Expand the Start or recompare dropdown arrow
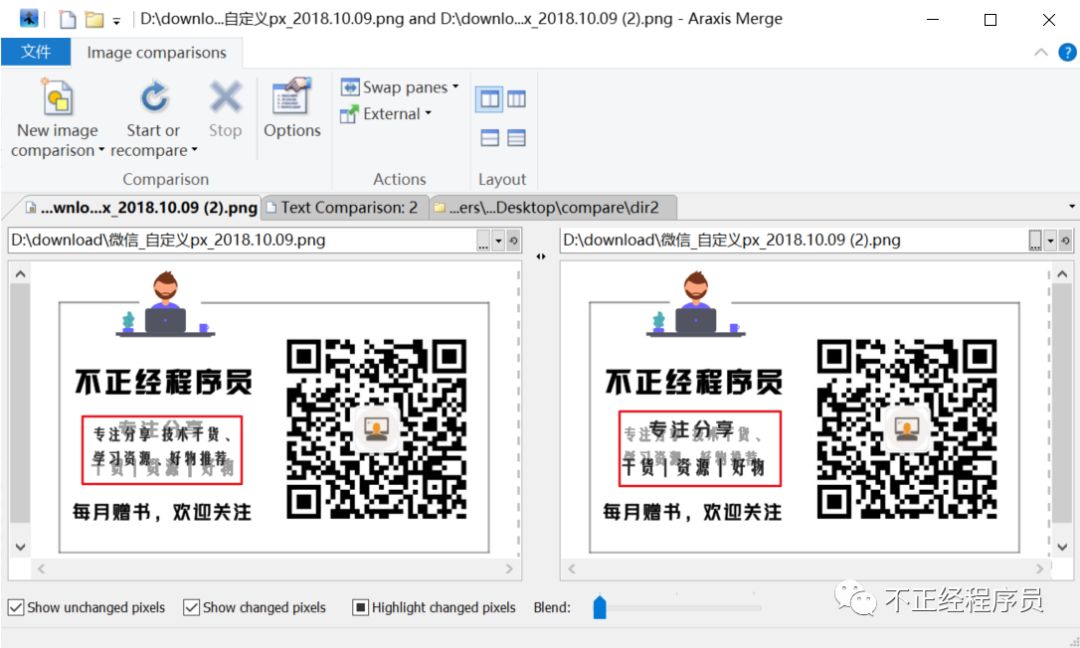Image resolution: width=1080 pixels, height=648 pixels. click(194, 150)
